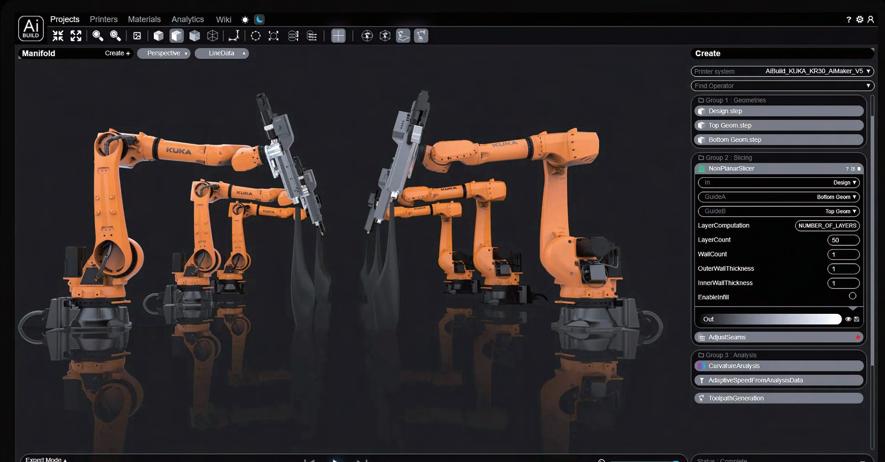
Task: Open the In Design dropdown
Action: 779,183
